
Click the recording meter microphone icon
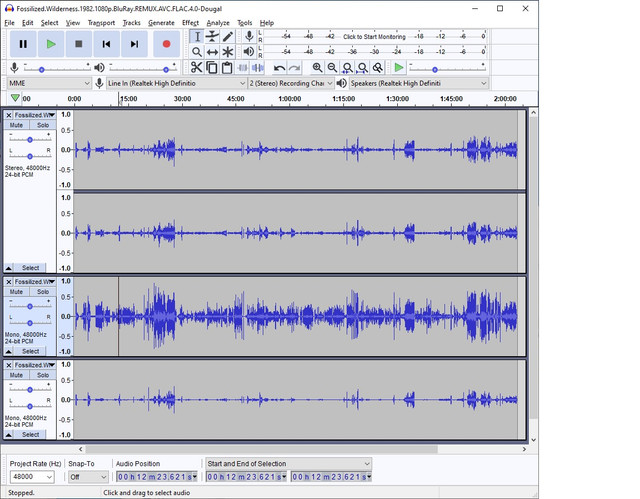(249, 36)
